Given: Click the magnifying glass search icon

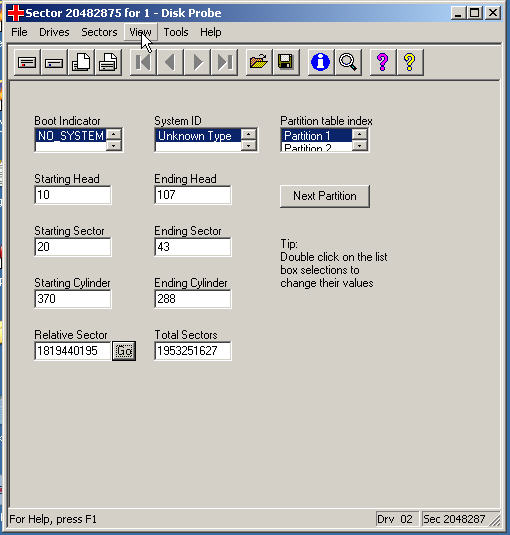Looking at the screenshot, I should (x=348, y=62).
